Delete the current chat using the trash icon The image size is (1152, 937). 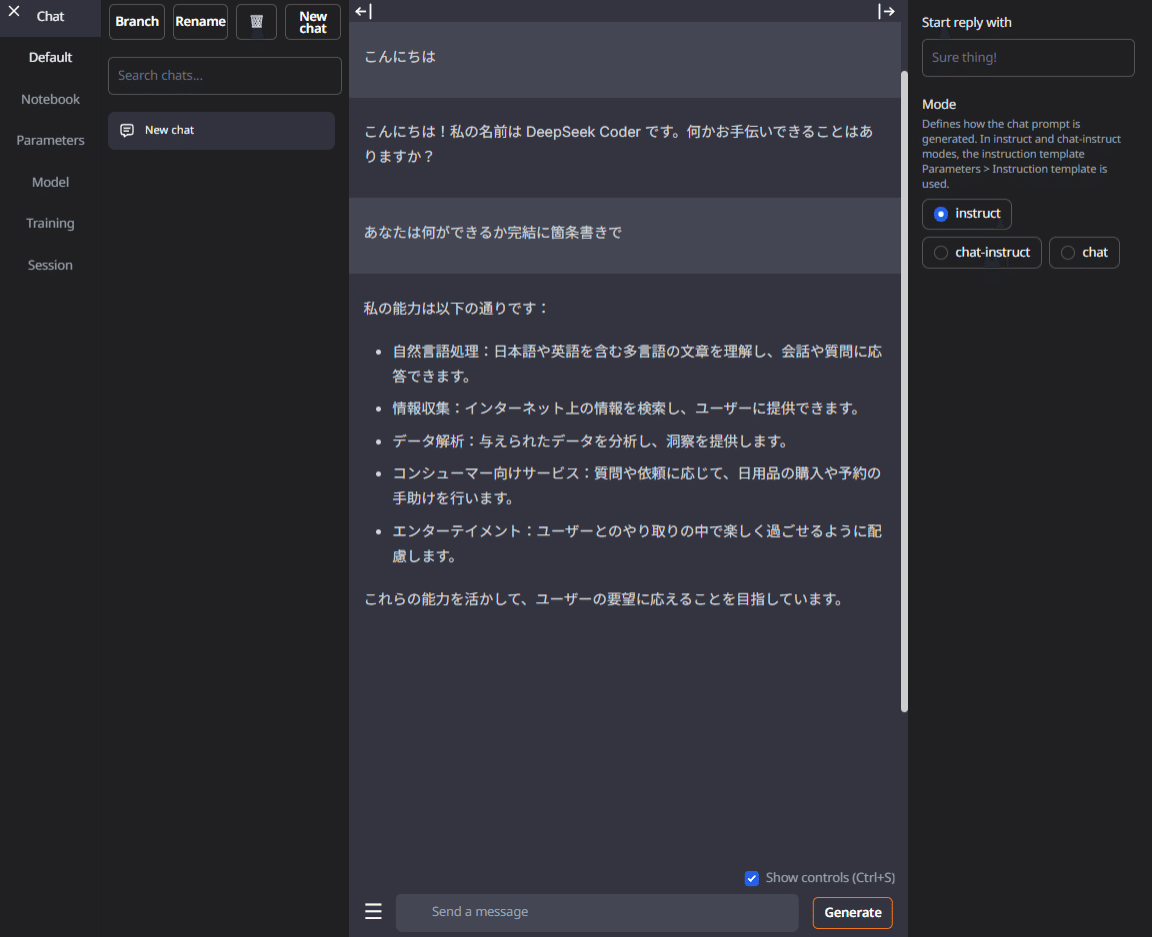point(256,21)
